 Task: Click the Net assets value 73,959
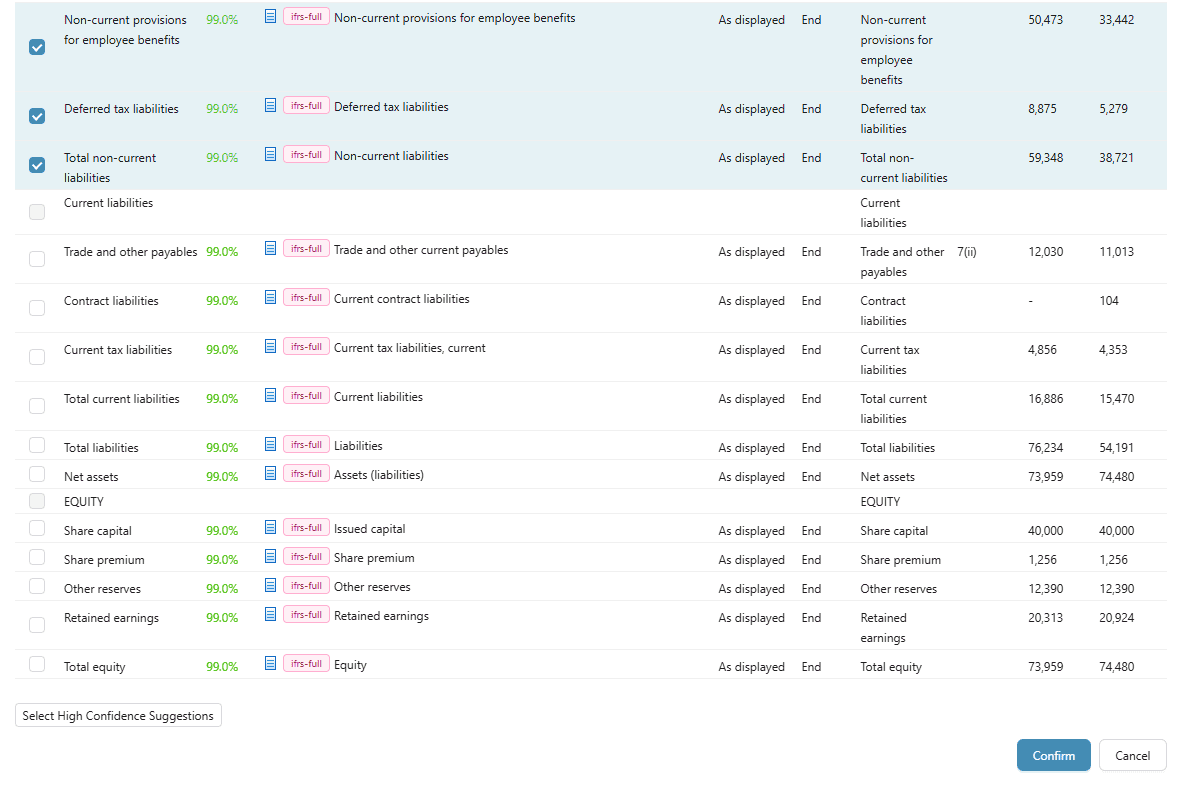point(1046,476)
